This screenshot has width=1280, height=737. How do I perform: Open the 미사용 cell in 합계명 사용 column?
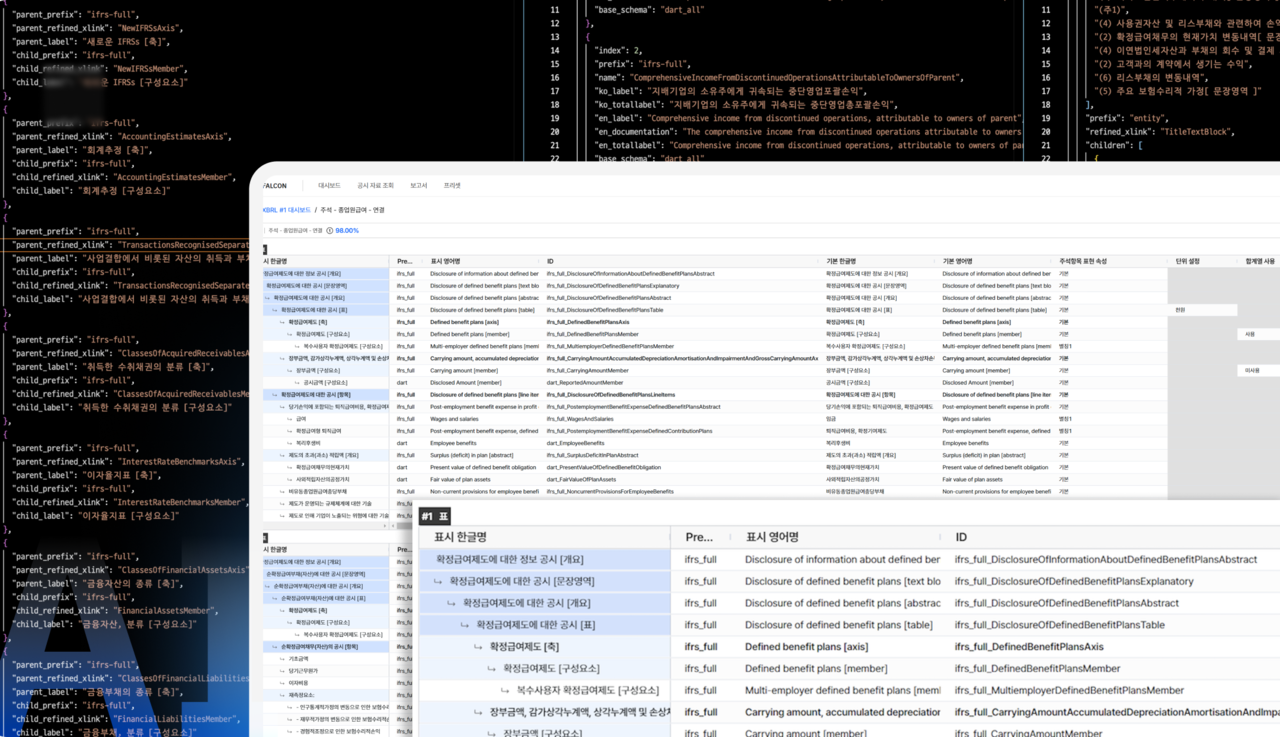click(x=1258, y=370)
